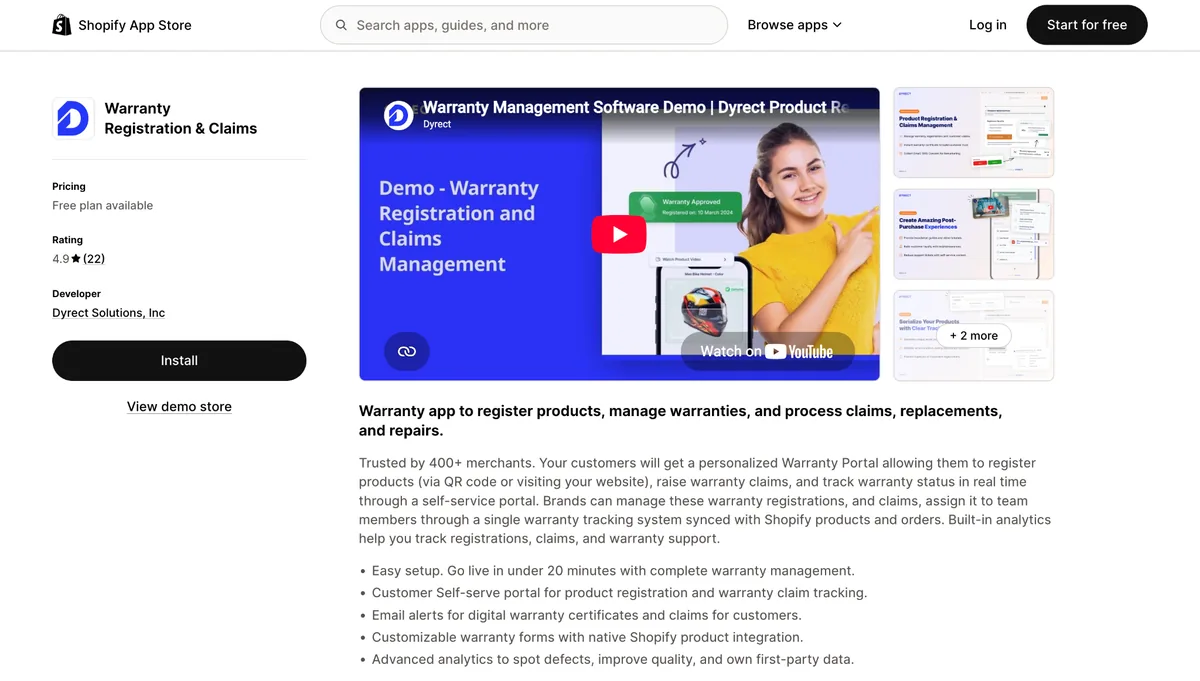Play the YouTube demo video
1200x681 pixels.
click(x=619, y=234)
